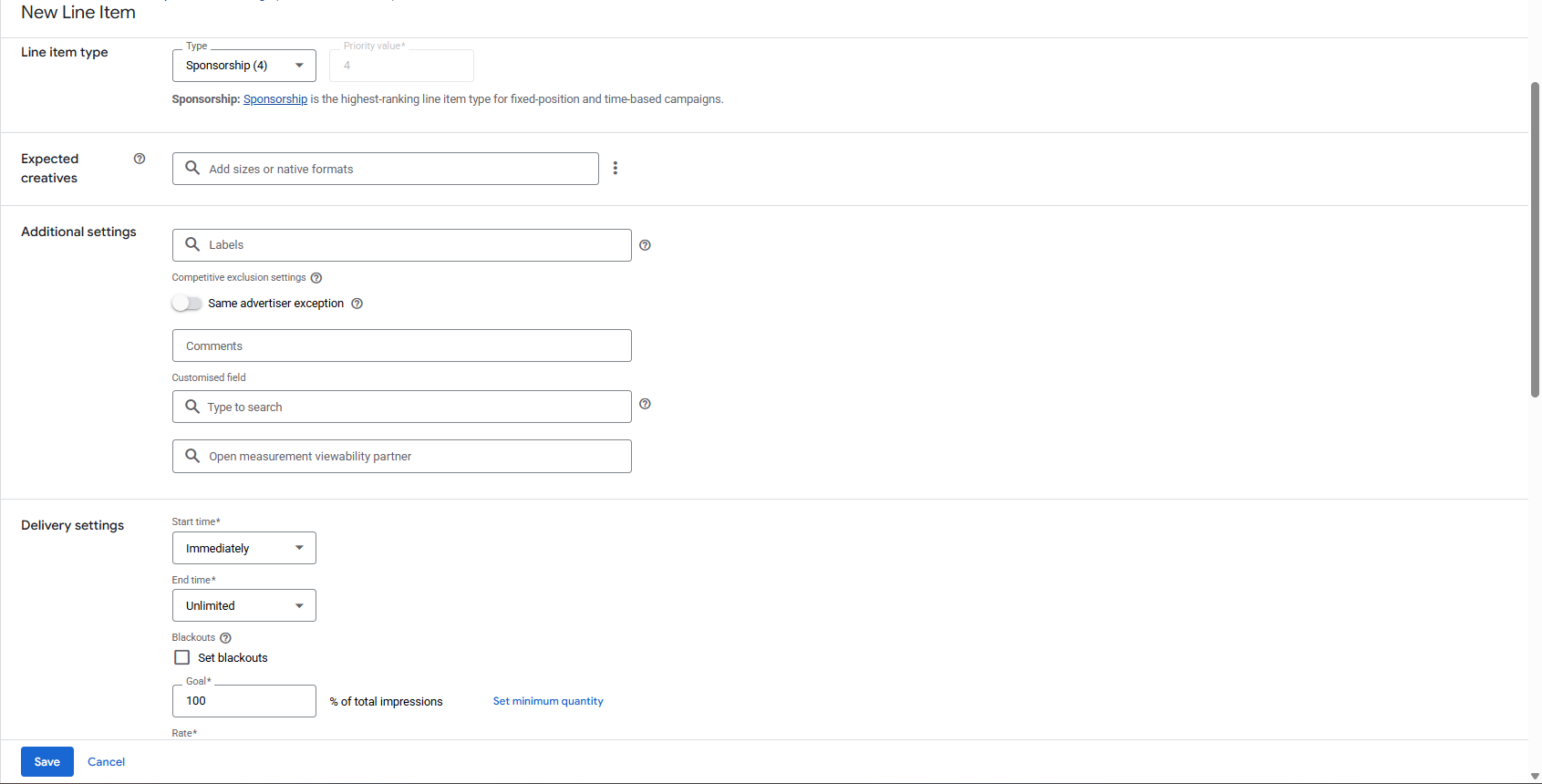Open the three-dot menu beside creative sizes
The height and width of the screenshot is (784, 1542).
pos(616,168)
